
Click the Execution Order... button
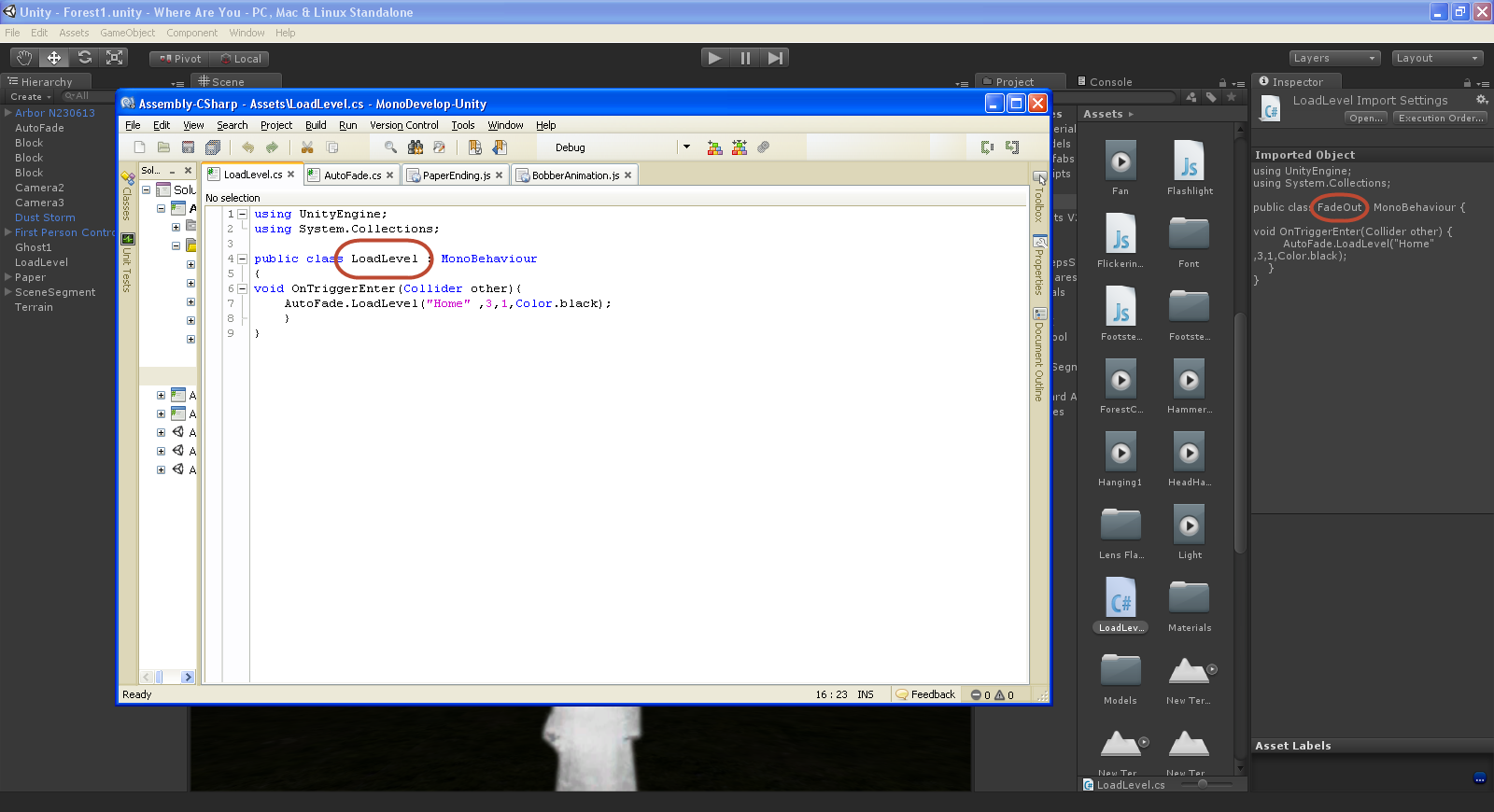[1441, 119]
